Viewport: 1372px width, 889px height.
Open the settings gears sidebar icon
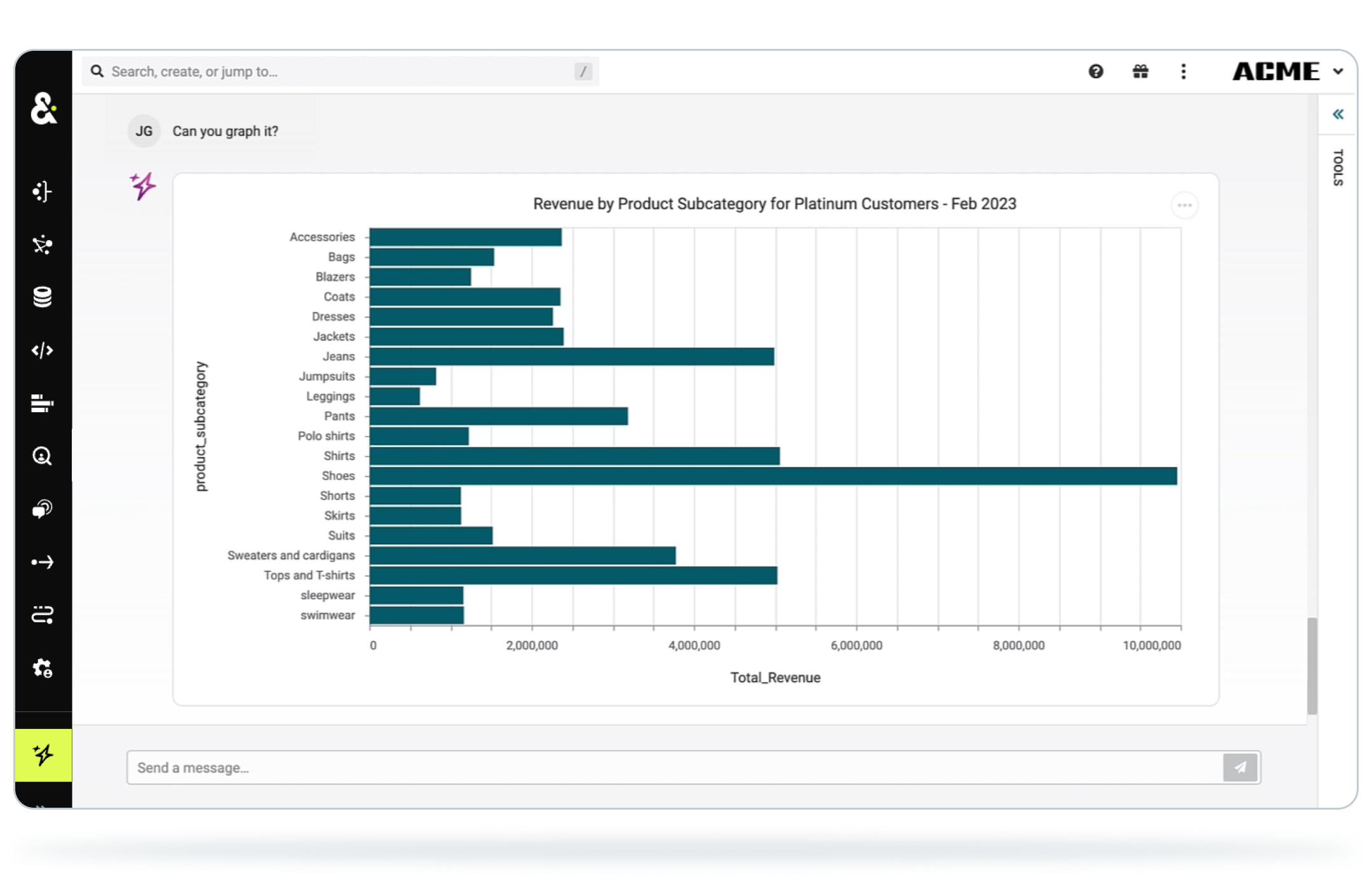point(43,668)
